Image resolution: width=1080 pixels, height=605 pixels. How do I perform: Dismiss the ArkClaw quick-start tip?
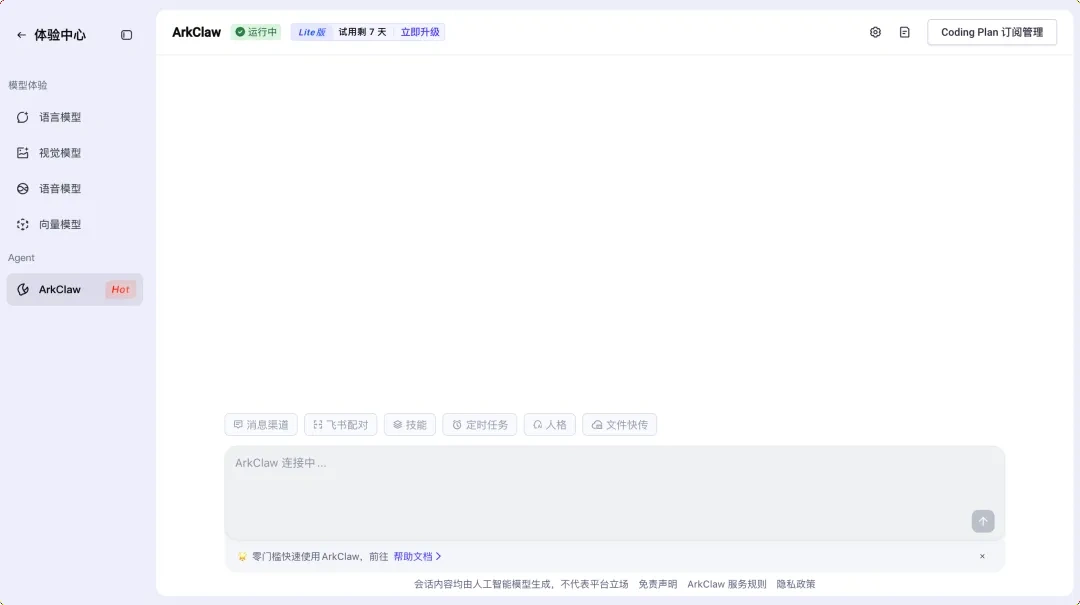click(x=982, y=556)
